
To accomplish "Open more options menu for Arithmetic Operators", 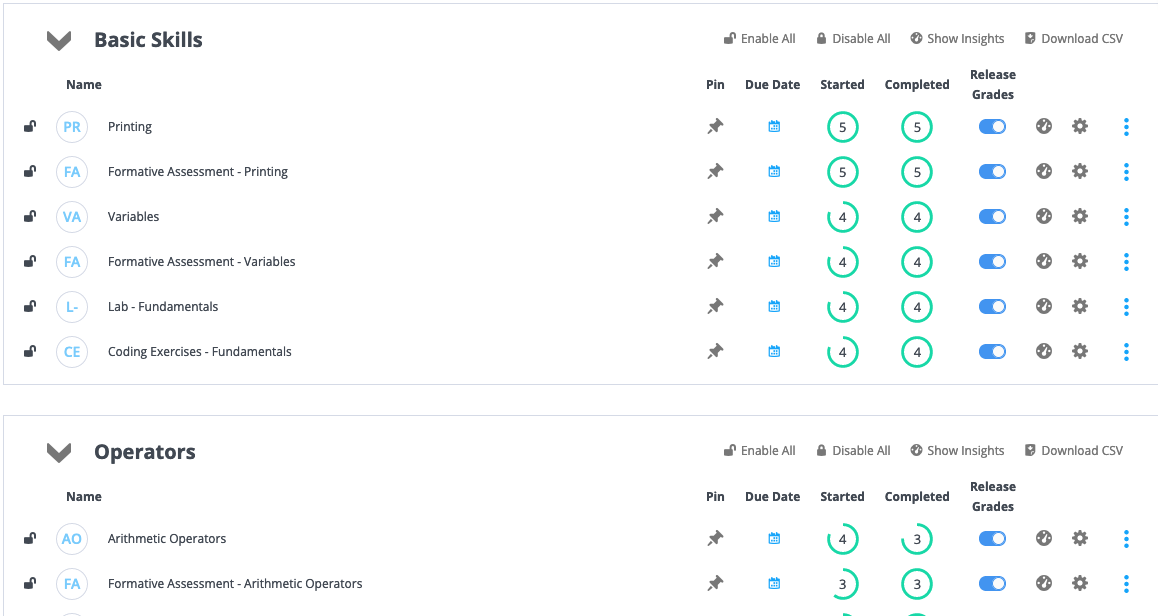I will coord(1126,539).
